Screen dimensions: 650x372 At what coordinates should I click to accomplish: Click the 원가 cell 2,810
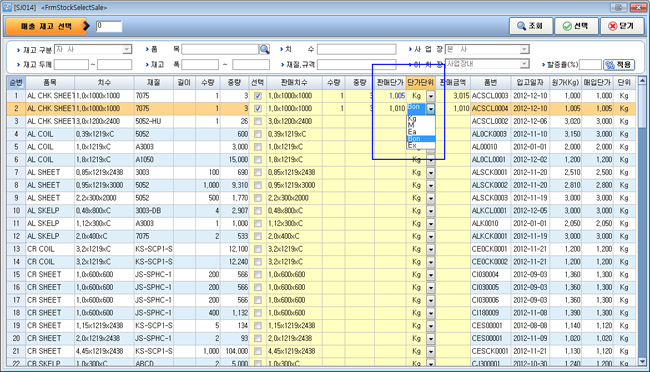565,185
